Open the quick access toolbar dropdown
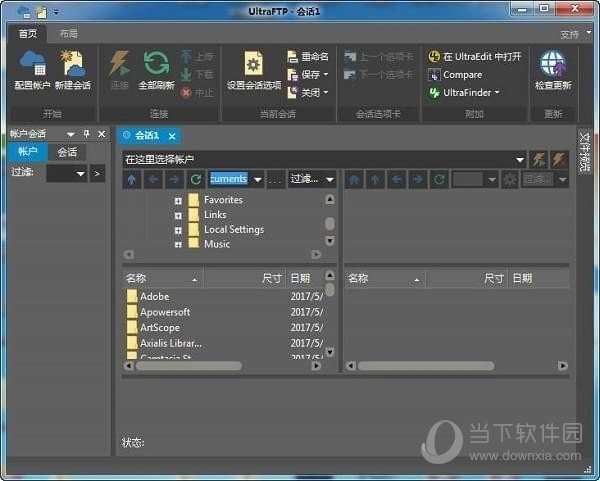Viewport: 600px width, 481px height. pyautogui.click(x=56, y=12)
